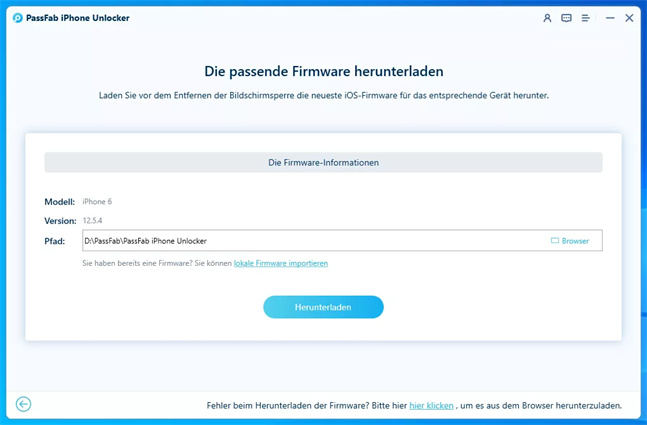Viewport: 647px width, 425px height.
Task: Go back using the circled arrow icon
Action: coord(24,404)
